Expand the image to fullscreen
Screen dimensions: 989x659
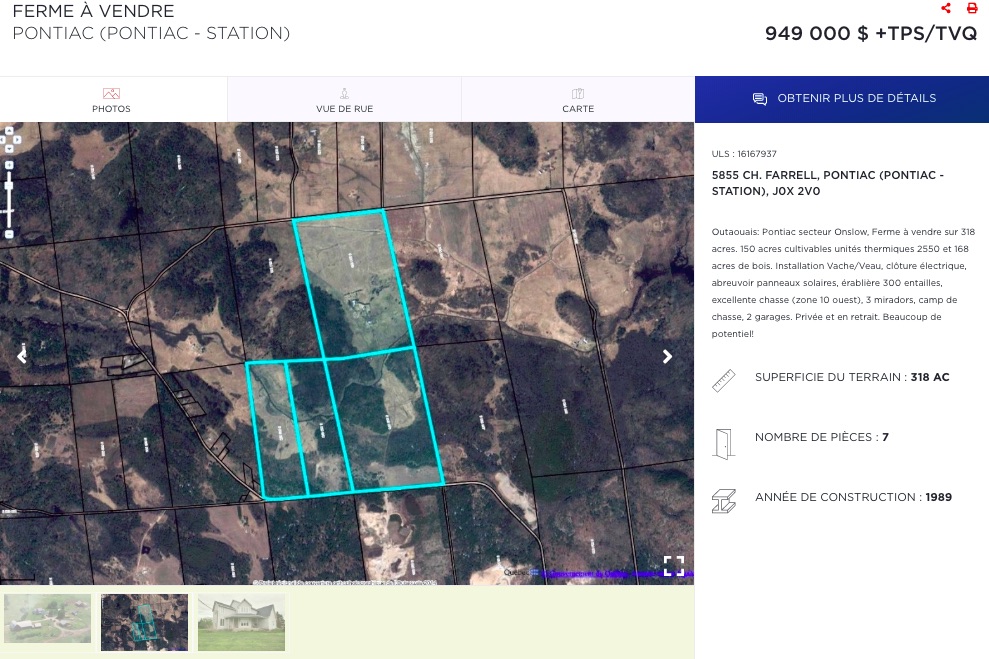(674, 566)
